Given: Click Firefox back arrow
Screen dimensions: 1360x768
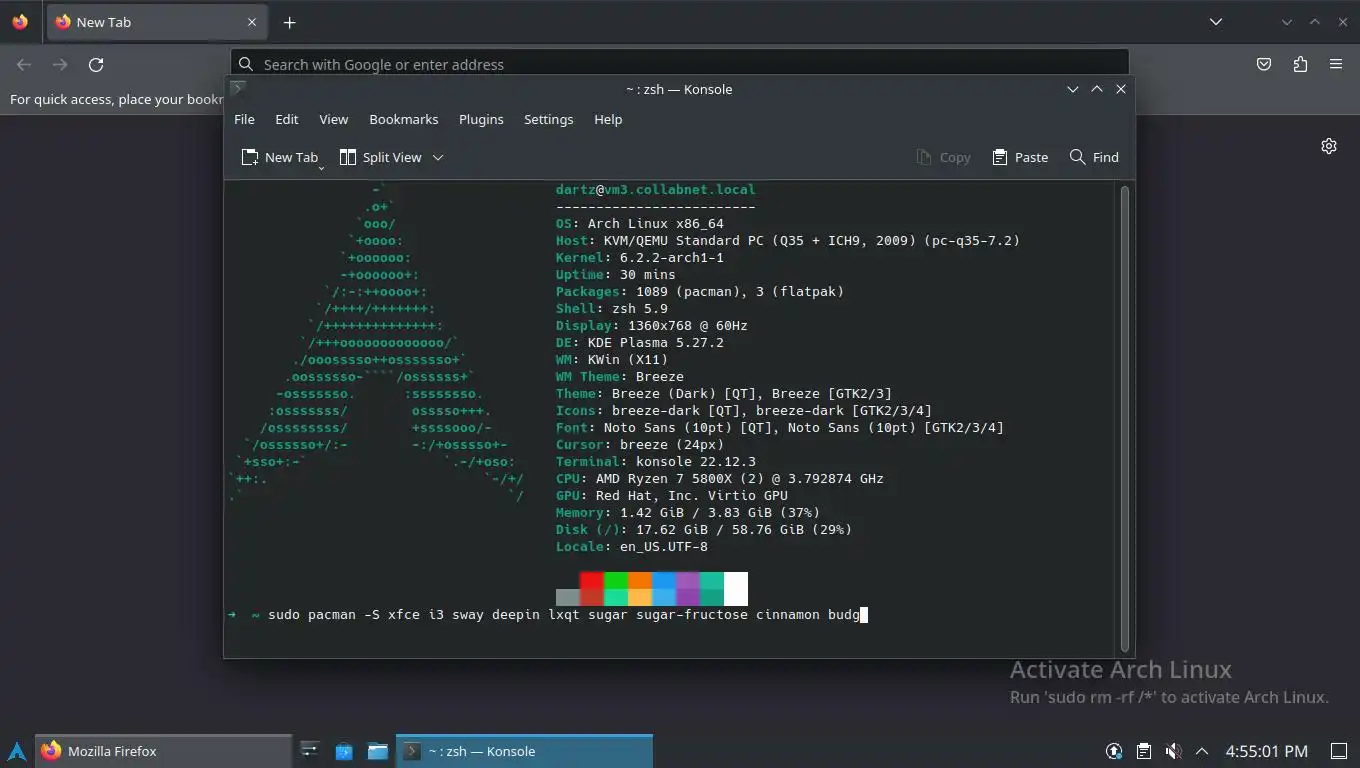Looking at the screenshot, I should tap(24, 64).
